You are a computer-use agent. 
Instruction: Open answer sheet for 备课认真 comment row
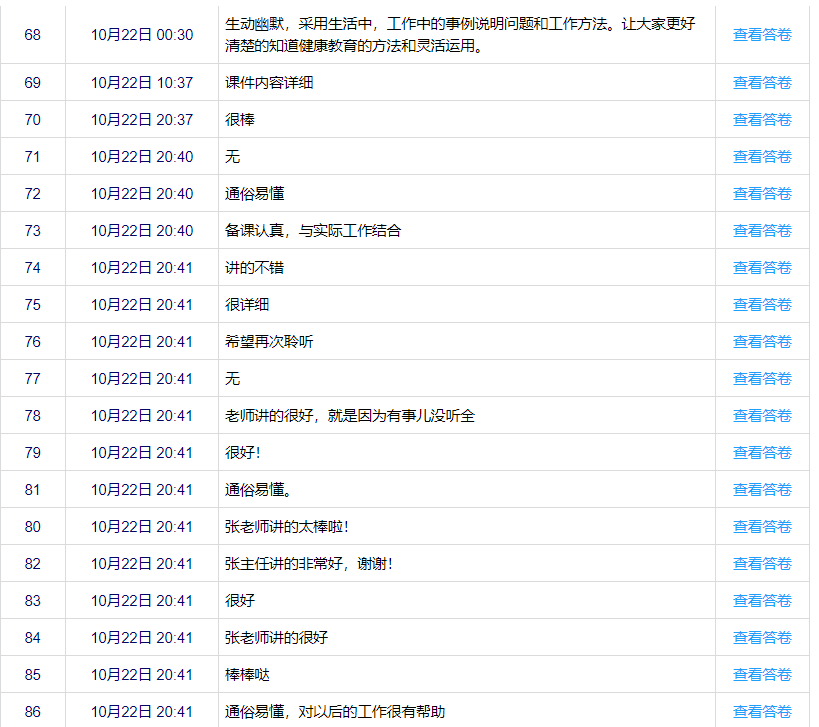[762, 231]
